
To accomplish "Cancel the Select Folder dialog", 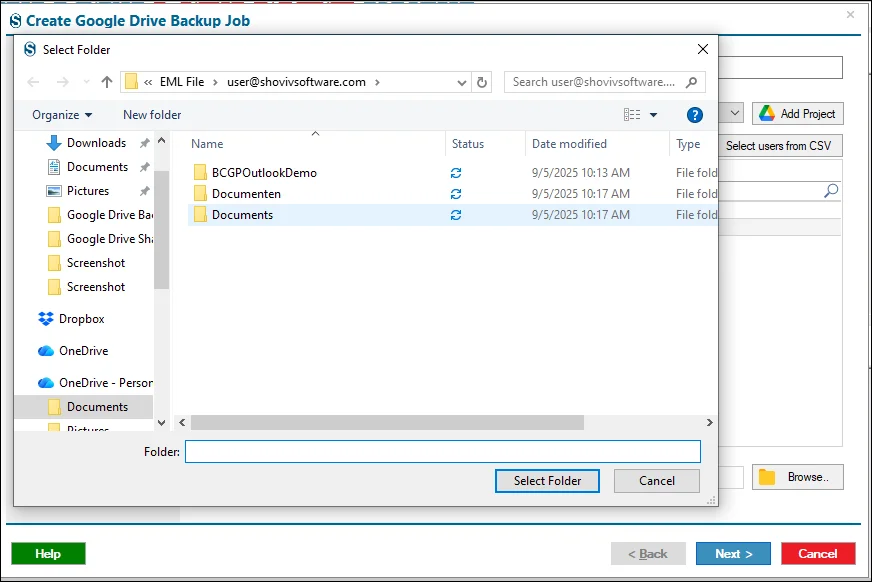I will 657,481.
